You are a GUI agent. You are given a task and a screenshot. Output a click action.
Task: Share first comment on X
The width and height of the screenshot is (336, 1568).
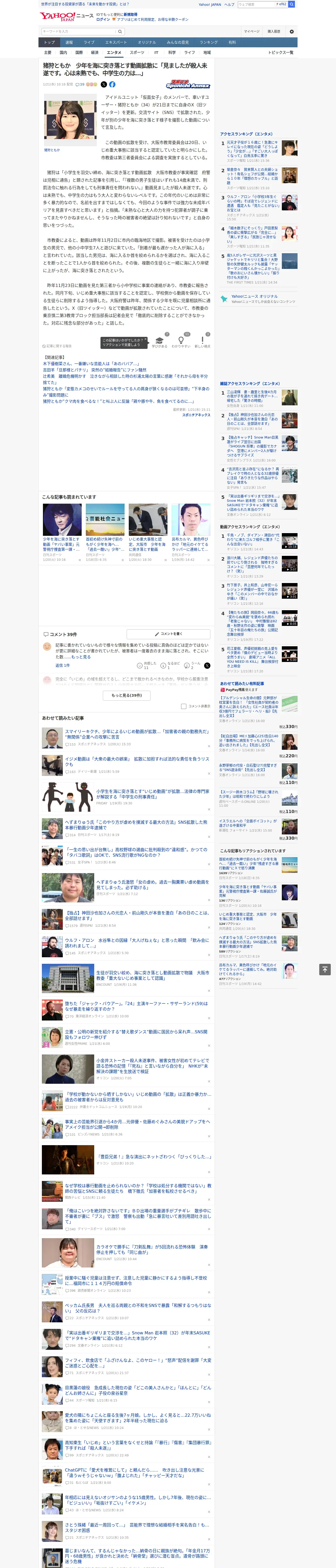[207, 665]
